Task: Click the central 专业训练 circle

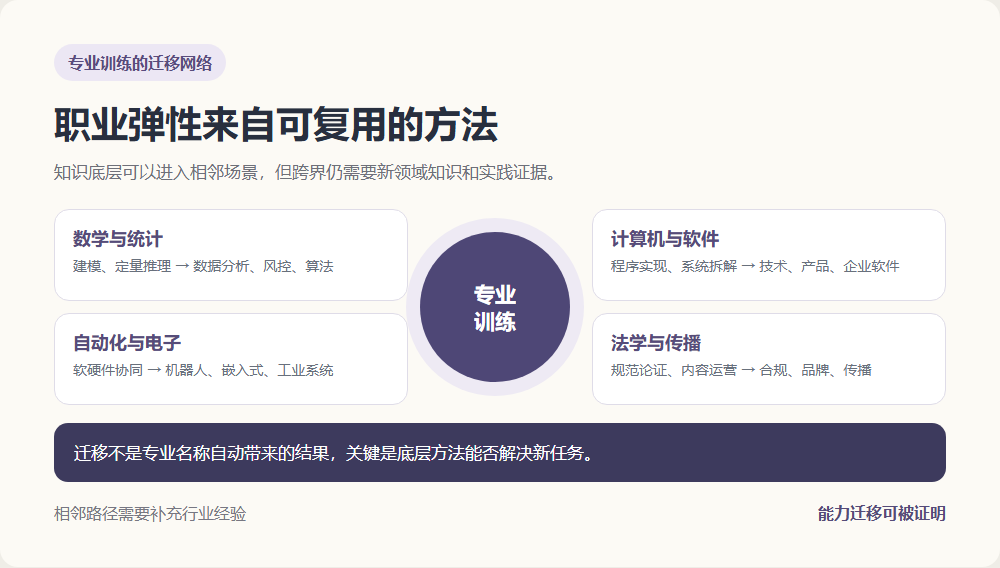Action: click(495, 307)
